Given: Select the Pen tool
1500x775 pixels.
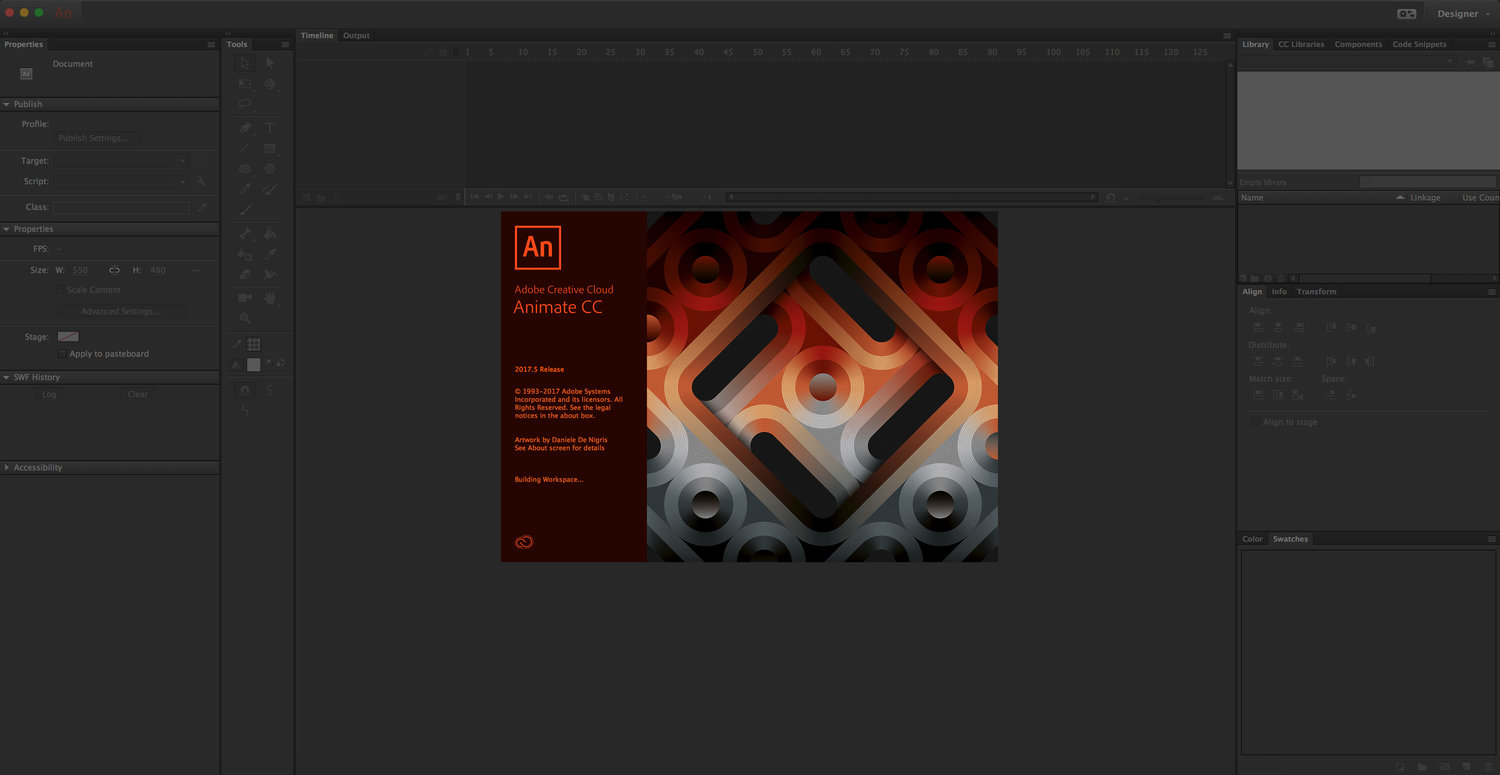Looking at the screenshot, I should pos(245,128).
